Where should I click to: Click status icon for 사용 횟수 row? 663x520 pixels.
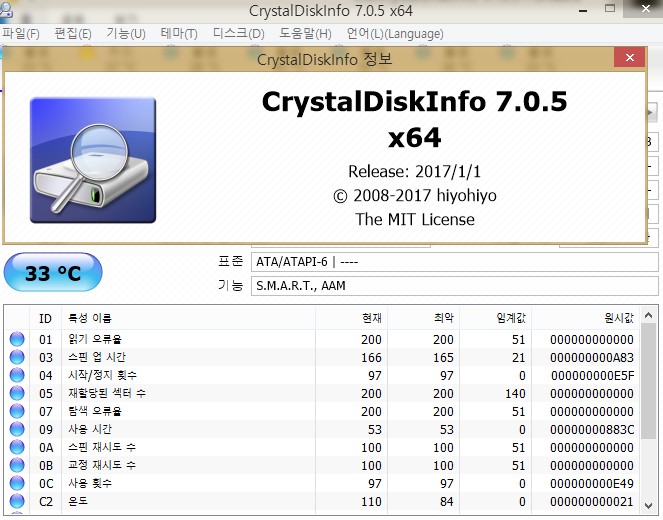(17, 483)
